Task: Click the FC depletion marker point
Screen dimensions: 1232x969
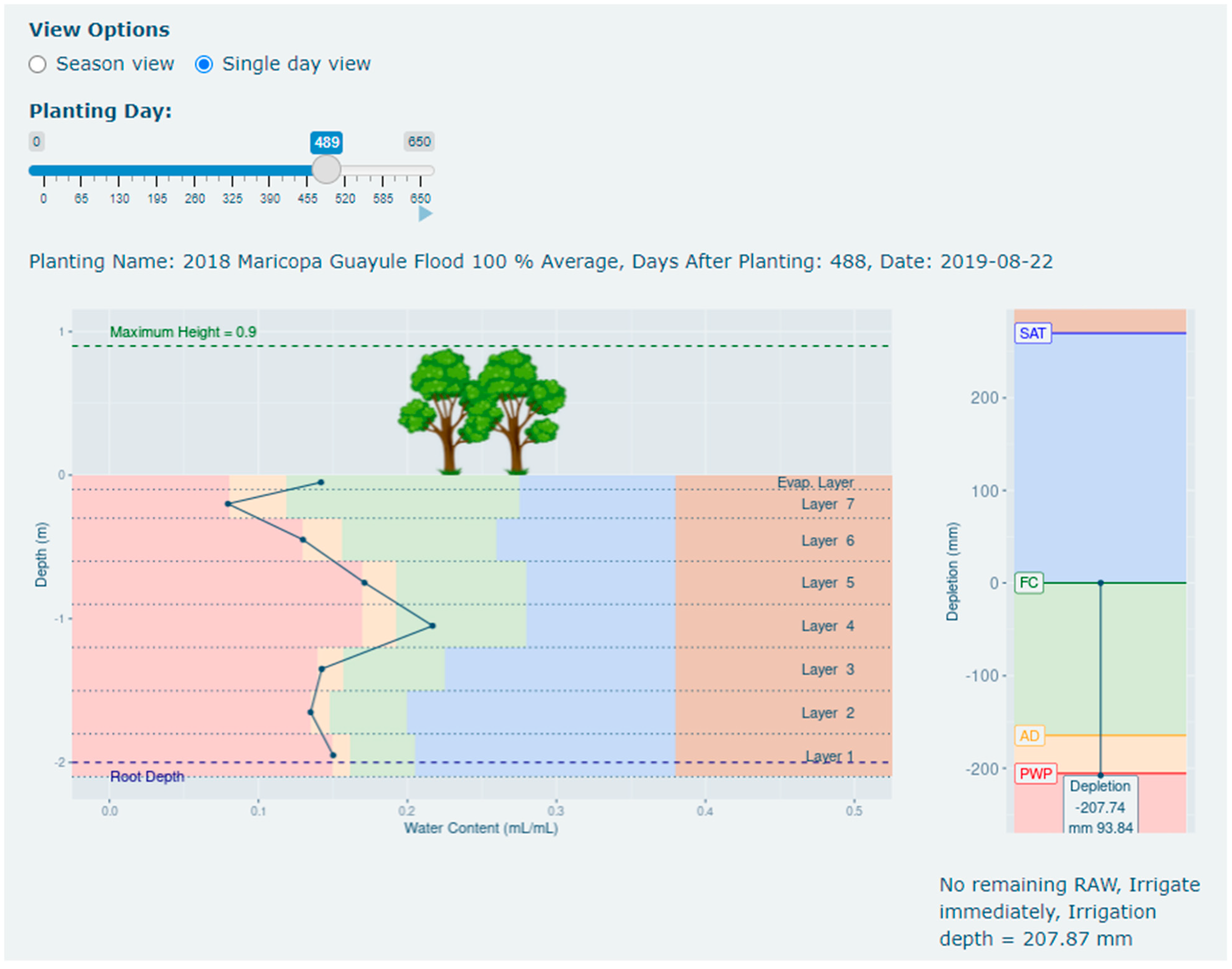Action: (x=1100, y=583)
